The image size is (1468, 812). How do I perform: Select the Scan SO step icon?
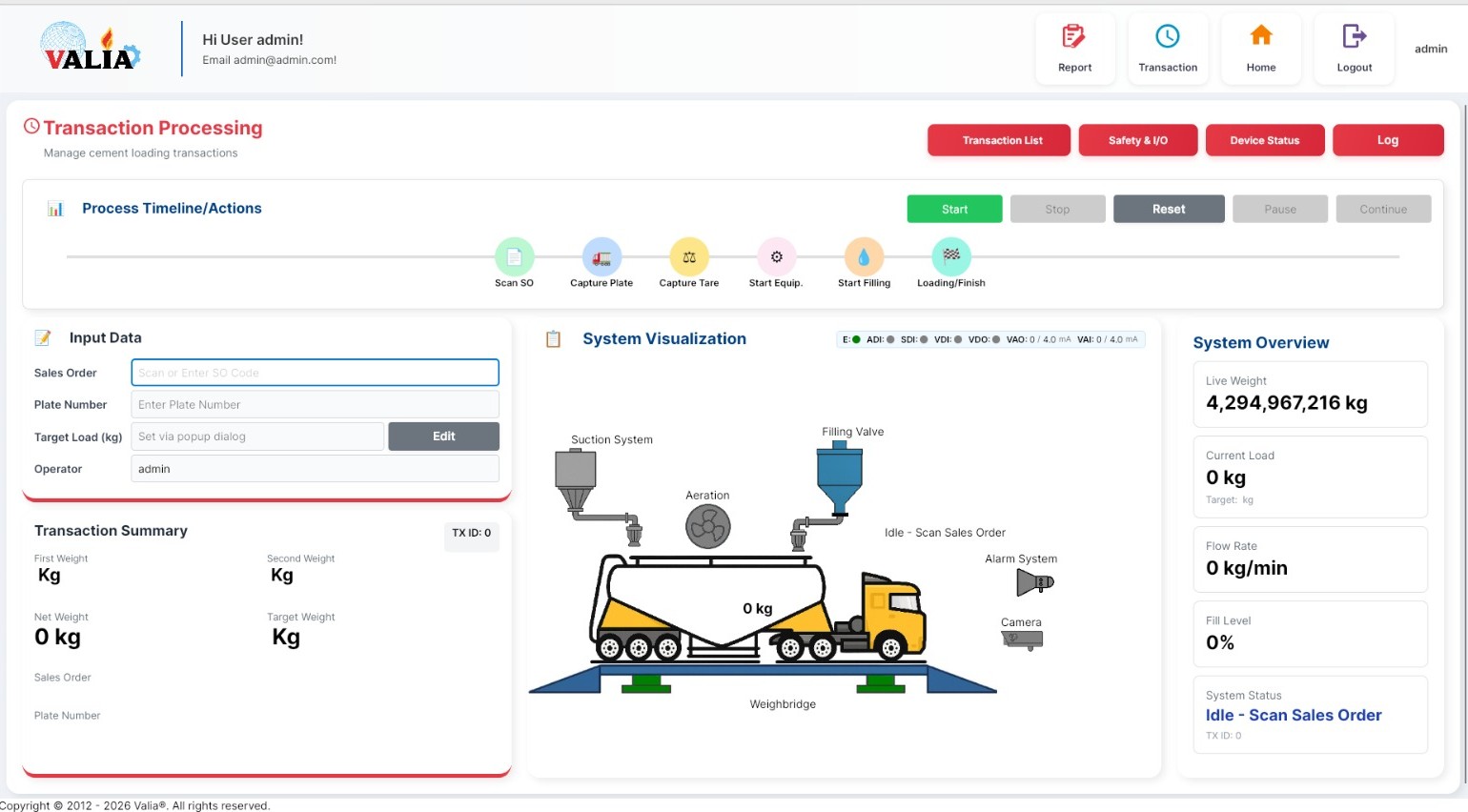coord(514,257)
